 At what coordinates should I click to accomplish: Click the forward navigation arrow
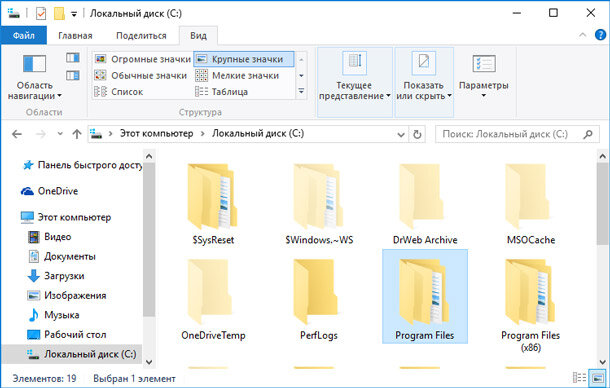click(41, 134)
